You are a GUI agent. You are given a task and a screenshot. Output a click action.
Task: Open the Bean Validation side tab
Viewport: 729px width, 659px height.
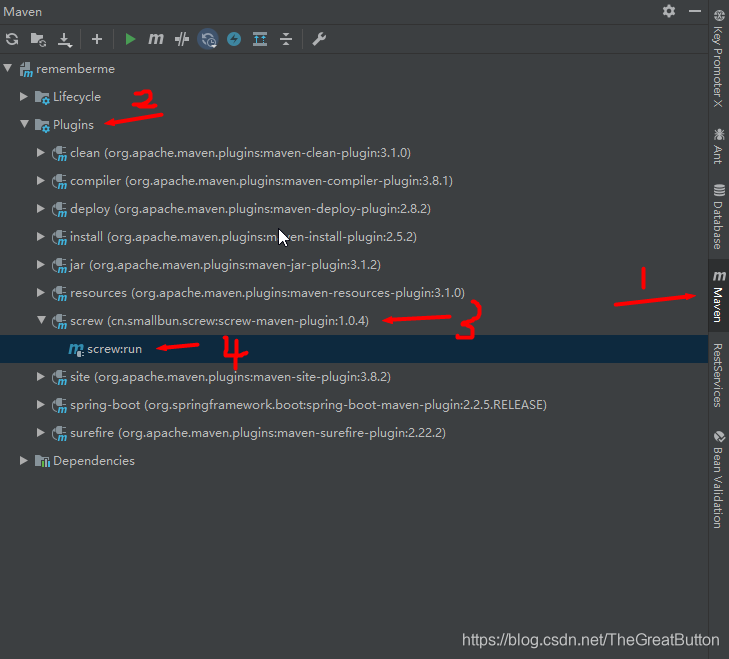719,479
